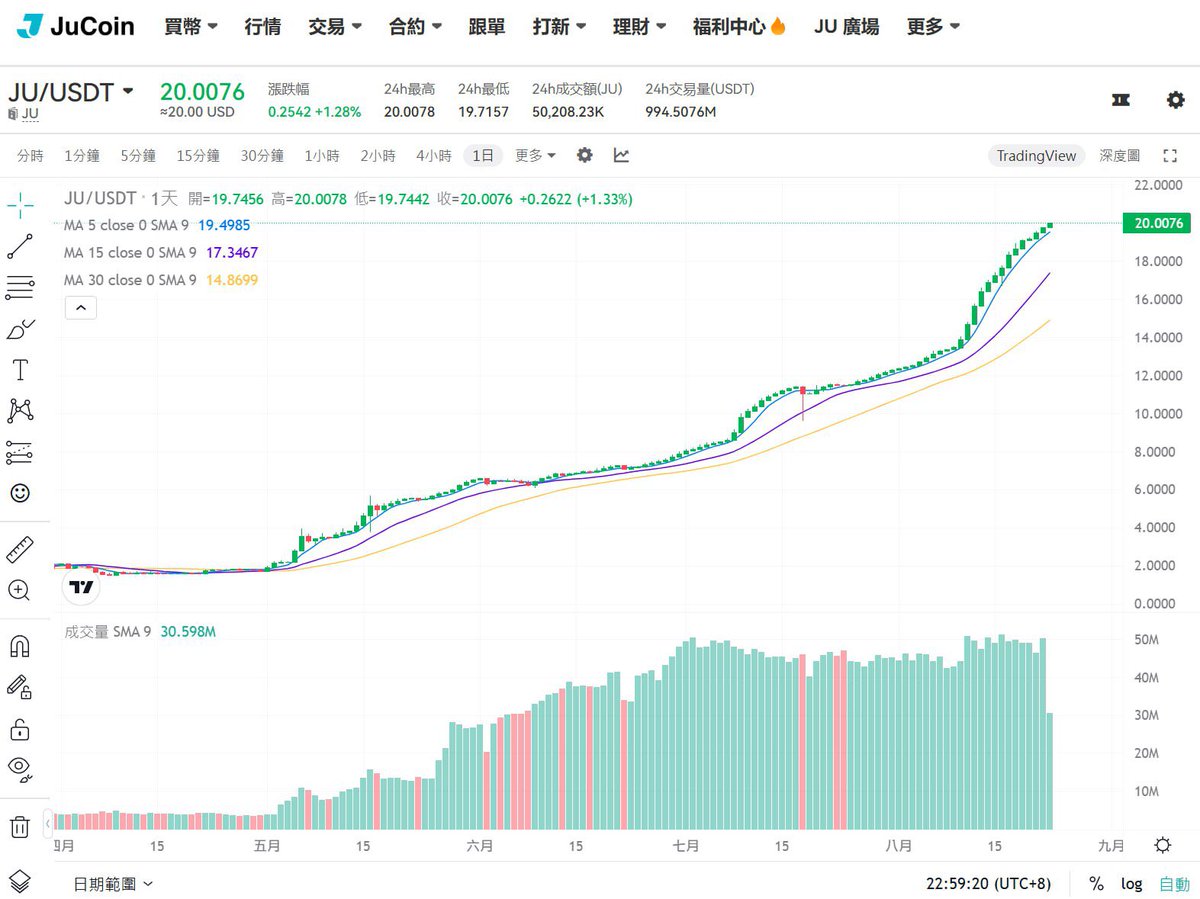Viewport: 1200px width, 899px height.
Task: Select the ruler measure tool
Action: pos(20,549)
